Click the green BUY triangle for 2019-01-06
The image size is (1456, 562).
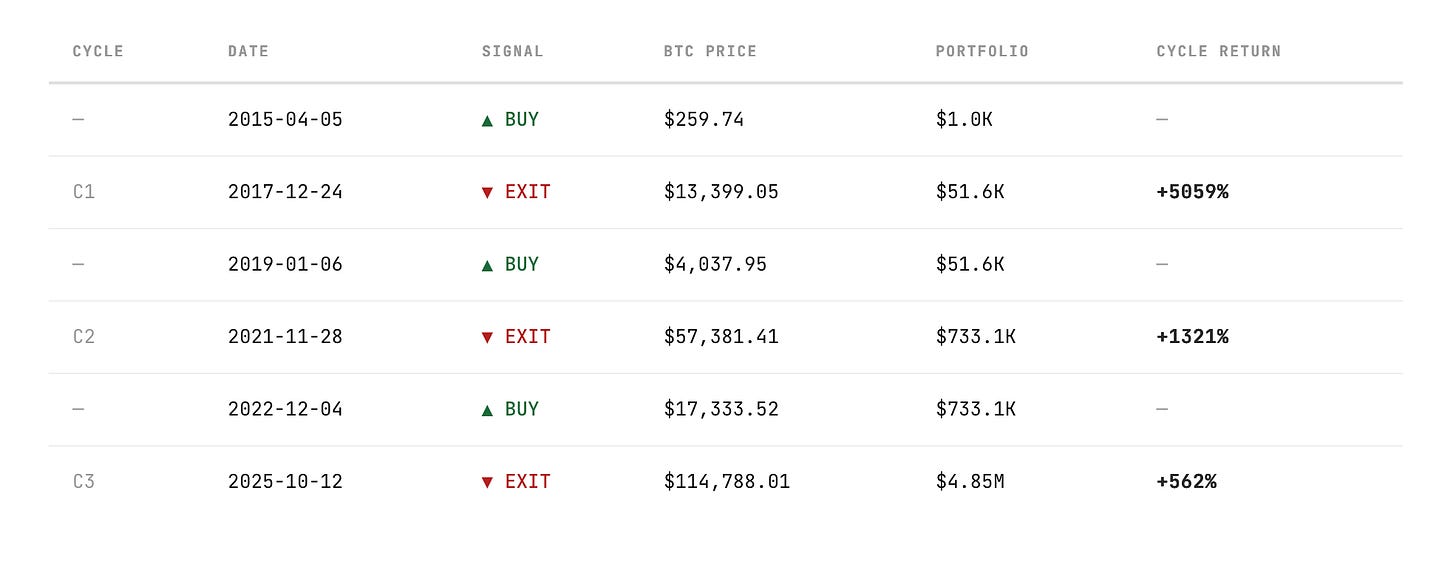pos(487,265)
